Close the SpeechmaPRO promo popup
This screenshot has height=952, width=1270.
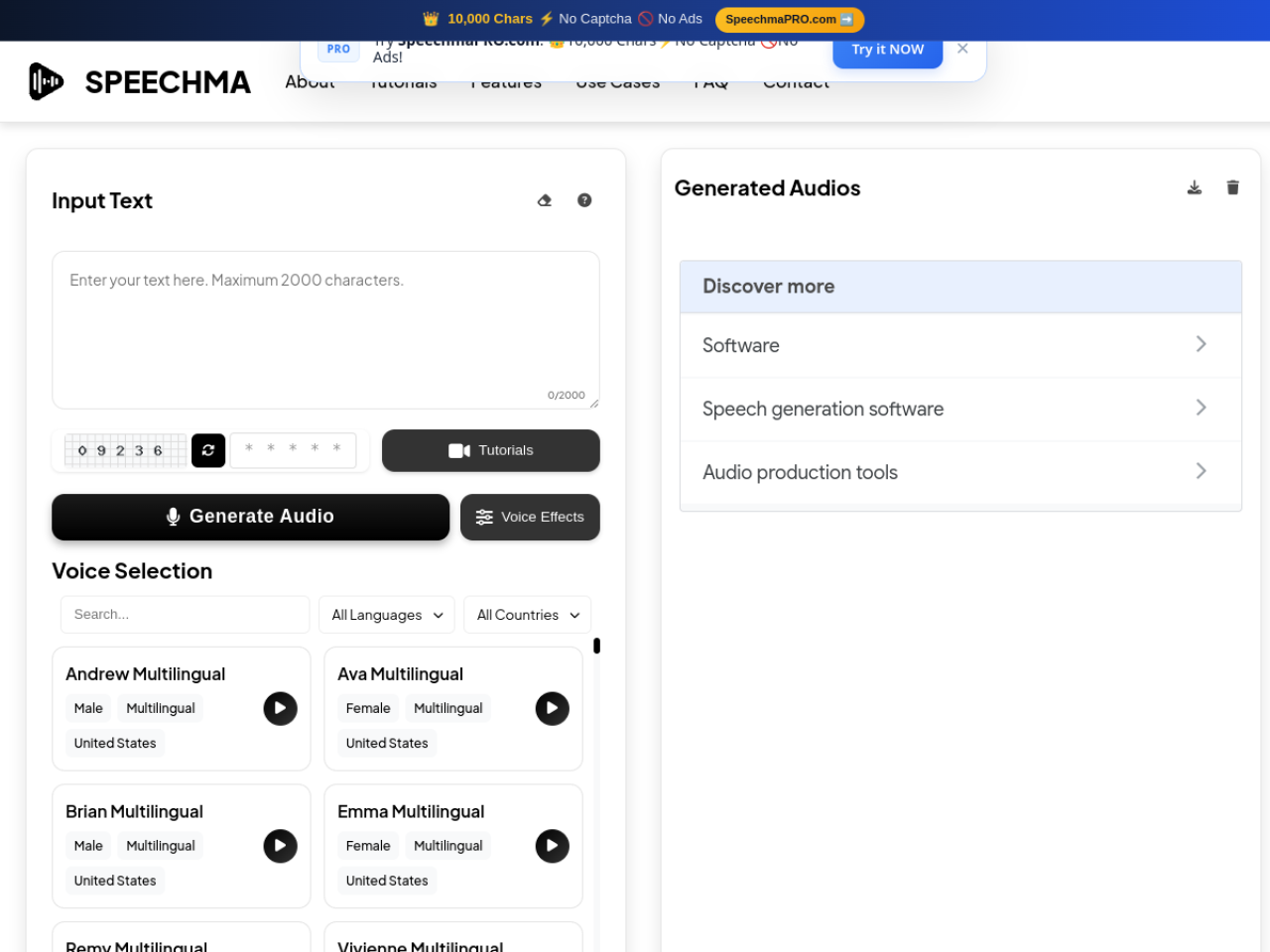pyautogui.click(x=962, y=49)
